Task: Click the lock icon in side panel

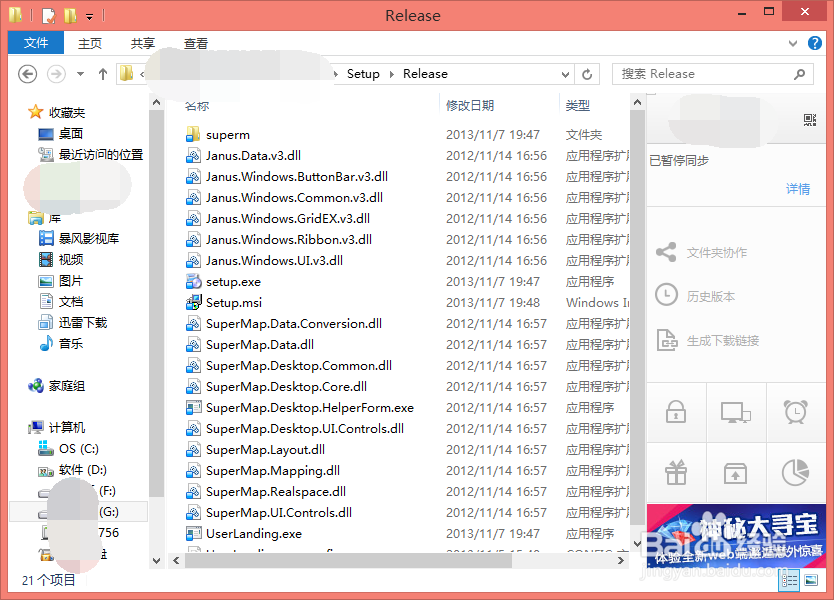Action: point(676,412)
